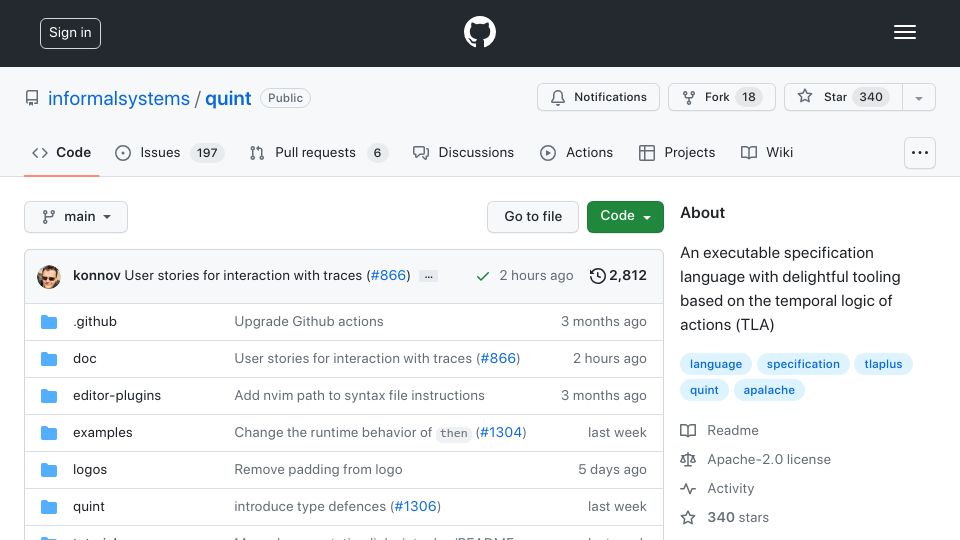This screenshot has height=540, width=960.
Task: Open the hamburger navigation menu
Action: 904,32
